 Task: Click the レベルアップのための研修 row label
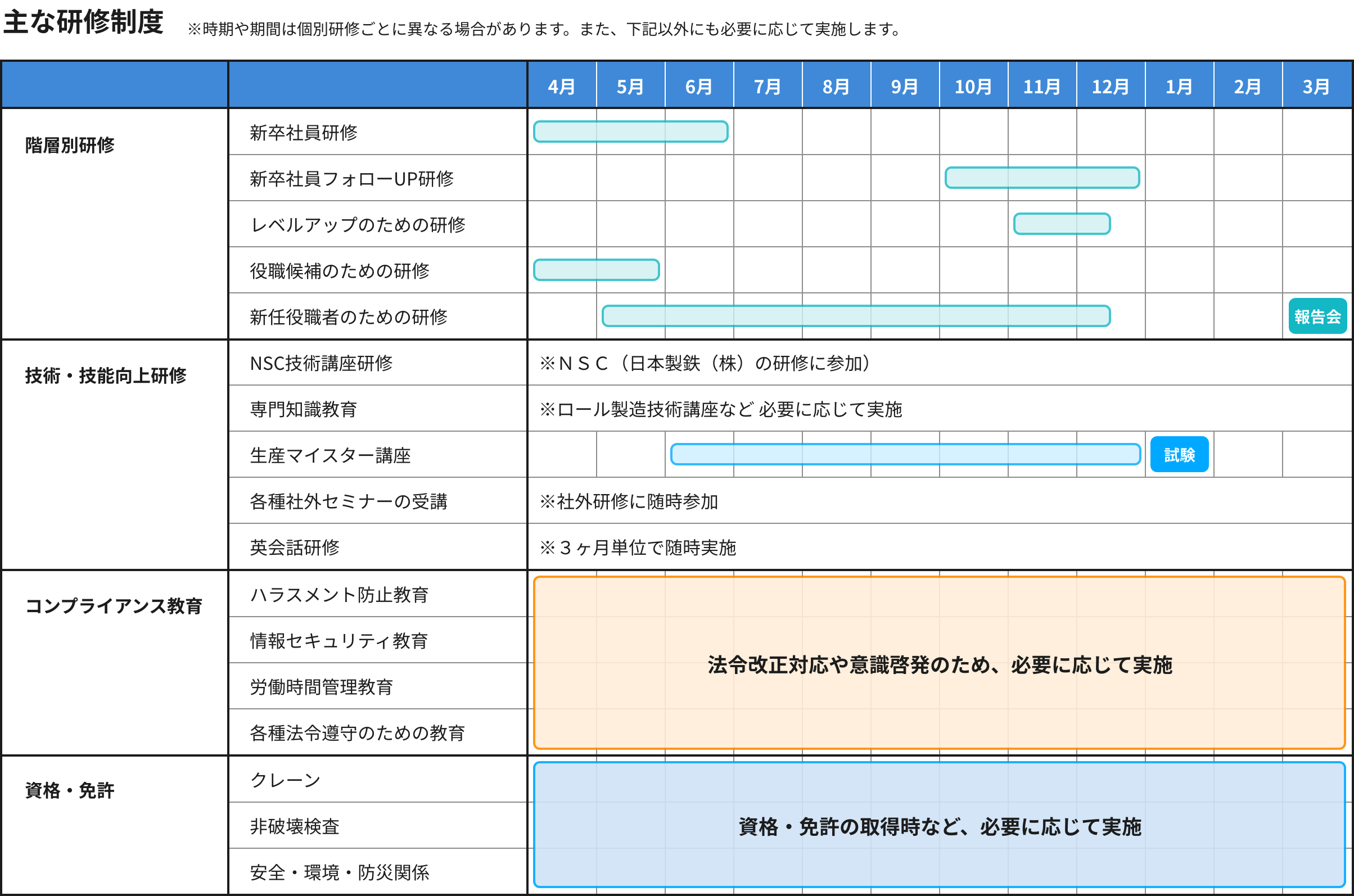[358, 225]
